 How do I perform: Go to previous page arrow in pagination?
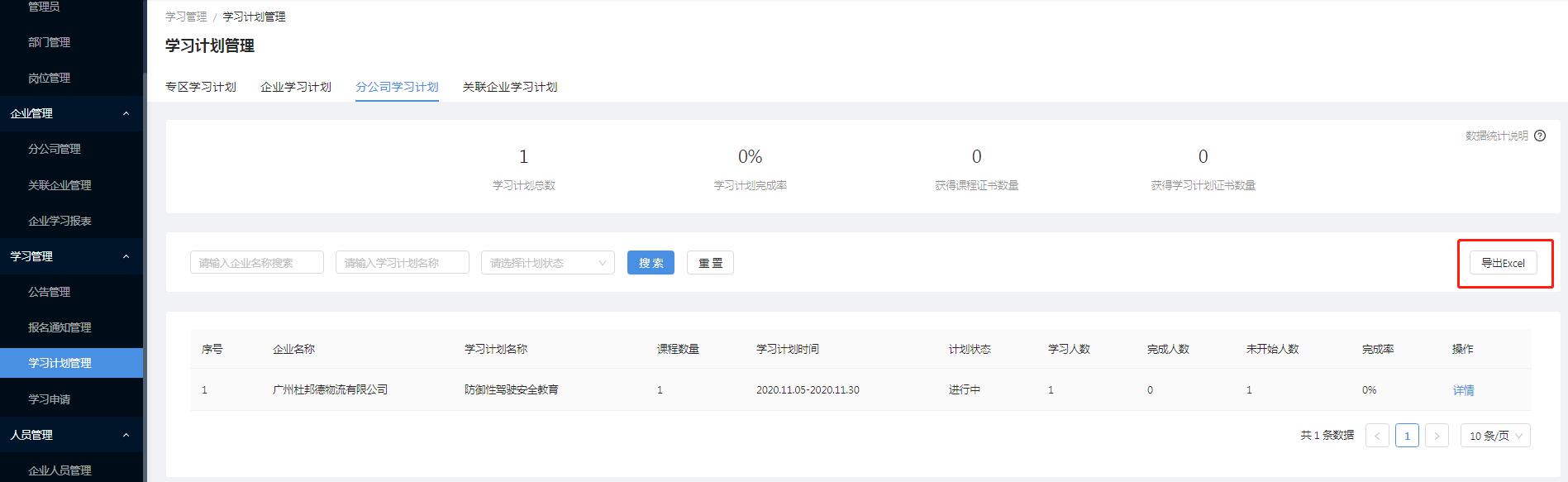click(1377, 436)
